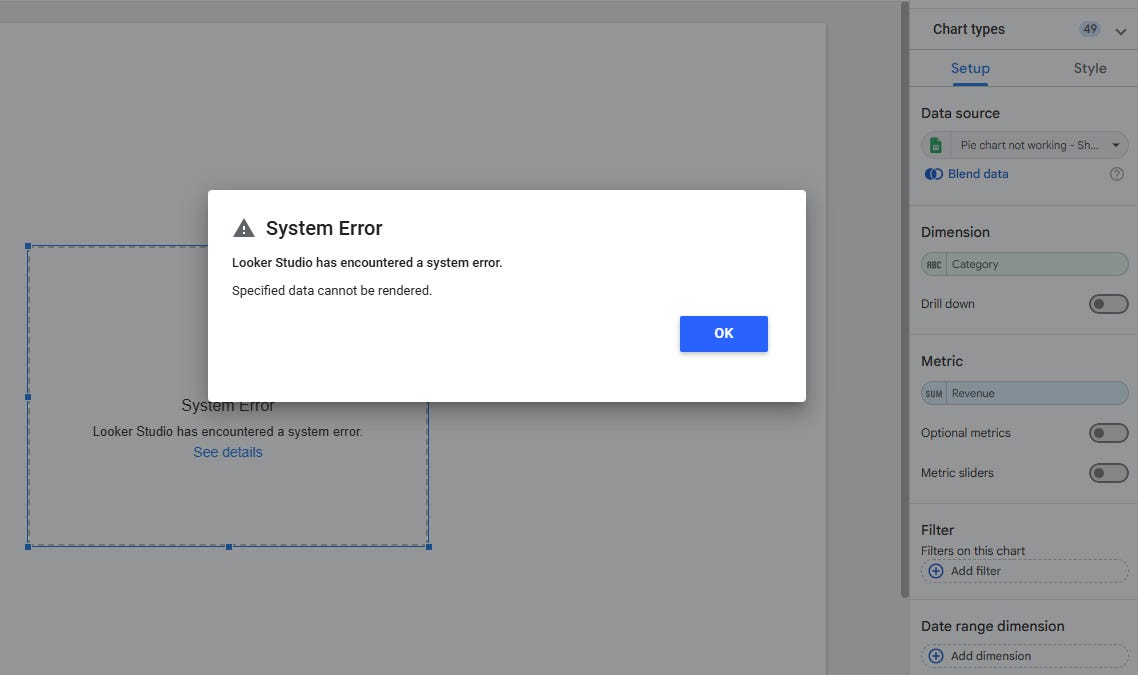Click the chart's top-left corner handle
Viewport: 1138px width, 675px height.
[x=28, y=246]
